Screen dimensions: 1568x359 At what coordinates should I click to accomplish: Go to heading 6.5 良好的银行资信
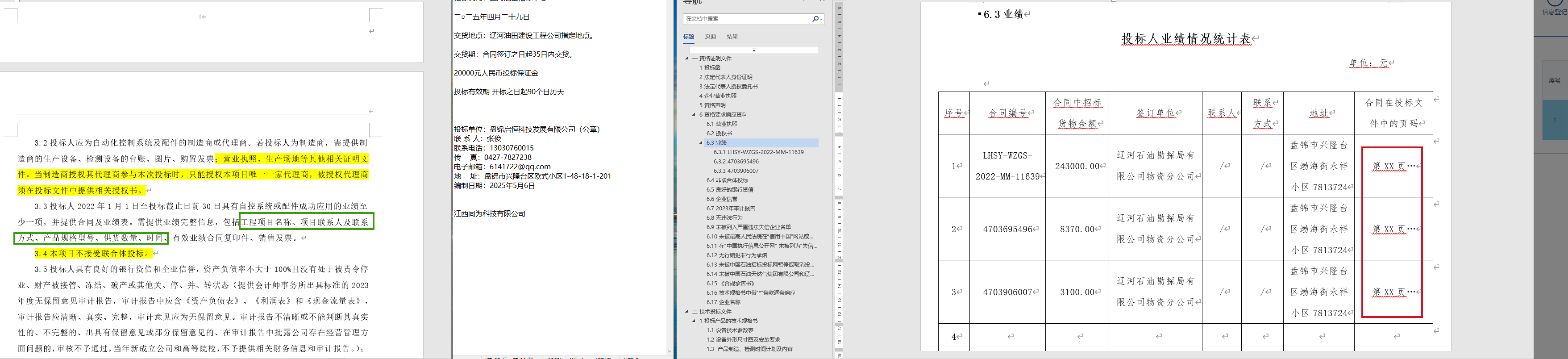pos(730,190)
